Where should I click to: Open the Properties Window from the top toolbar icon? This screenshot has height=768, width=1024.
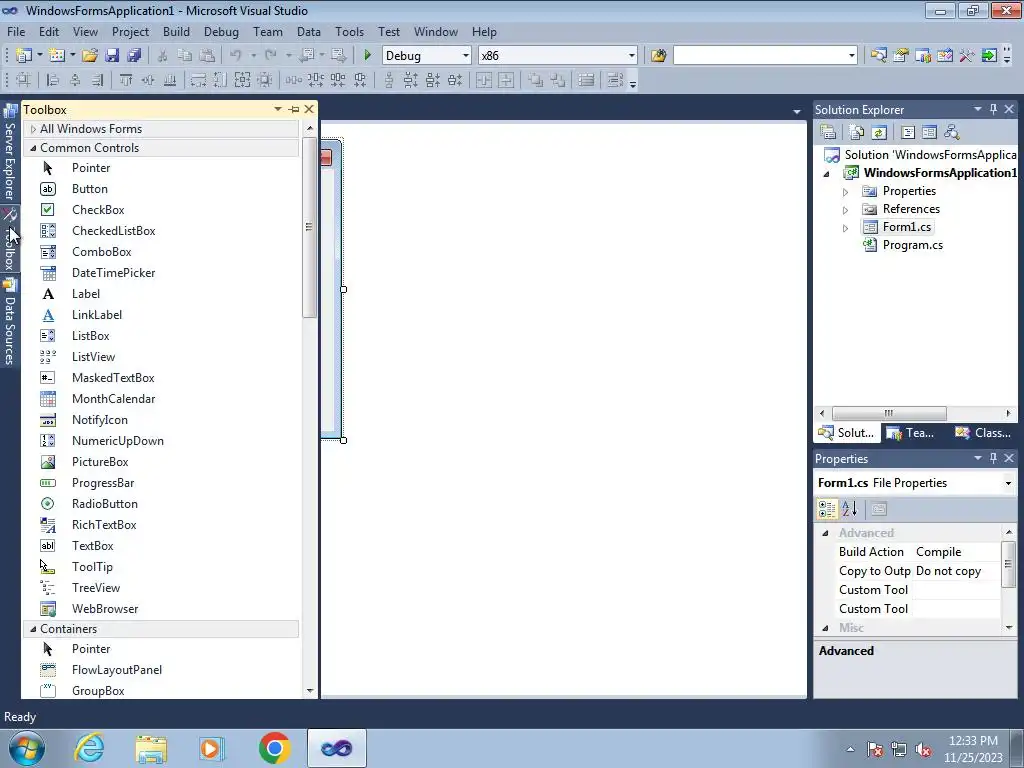(x=901, y=56)
